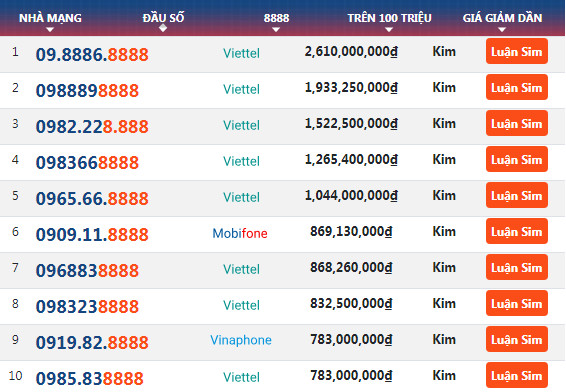Open the GIÁ GIẢM DẦN sort dropdown
The height and width of the screenshot is (392, 566).
tap(502, 21)
